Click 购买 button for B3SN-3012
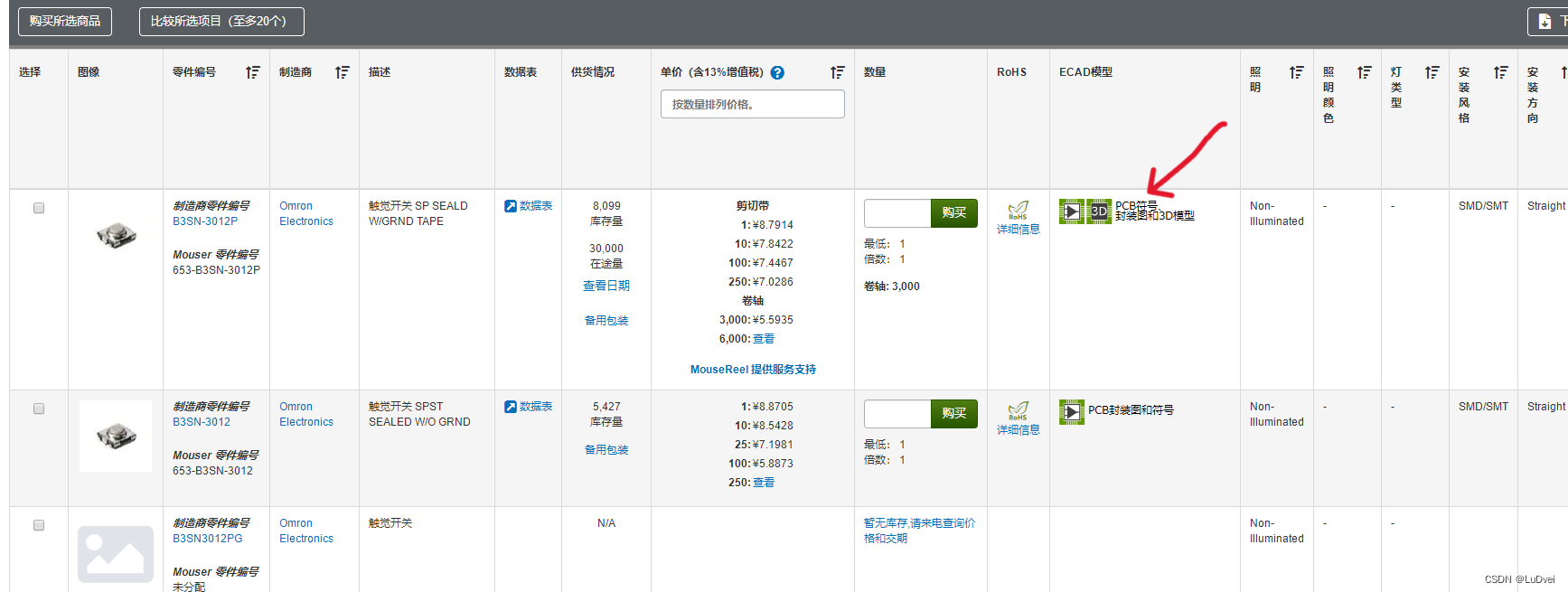This screenshot has height=592, width=1568. (954, 414)
